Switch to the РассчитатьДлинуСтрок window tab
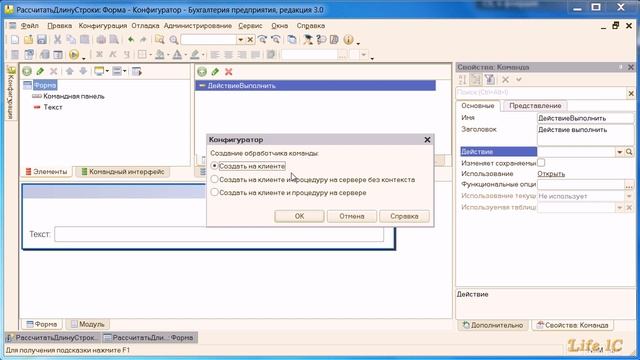The height and width of the screenshot is (360, 640). (53, 338)
